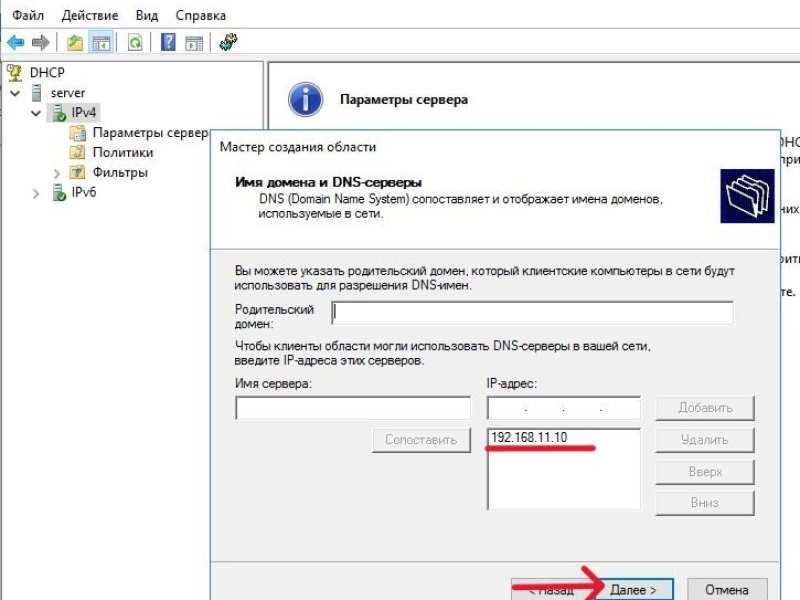Click the Далее button in the wizard
The image size is (800, 600).
(634, 589)
